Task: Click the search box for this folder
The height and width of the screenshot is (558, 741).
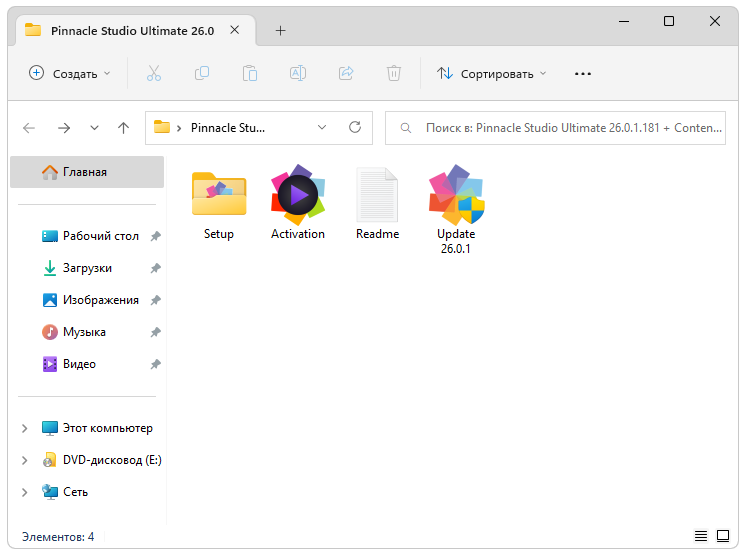Action: coord(555,128)
